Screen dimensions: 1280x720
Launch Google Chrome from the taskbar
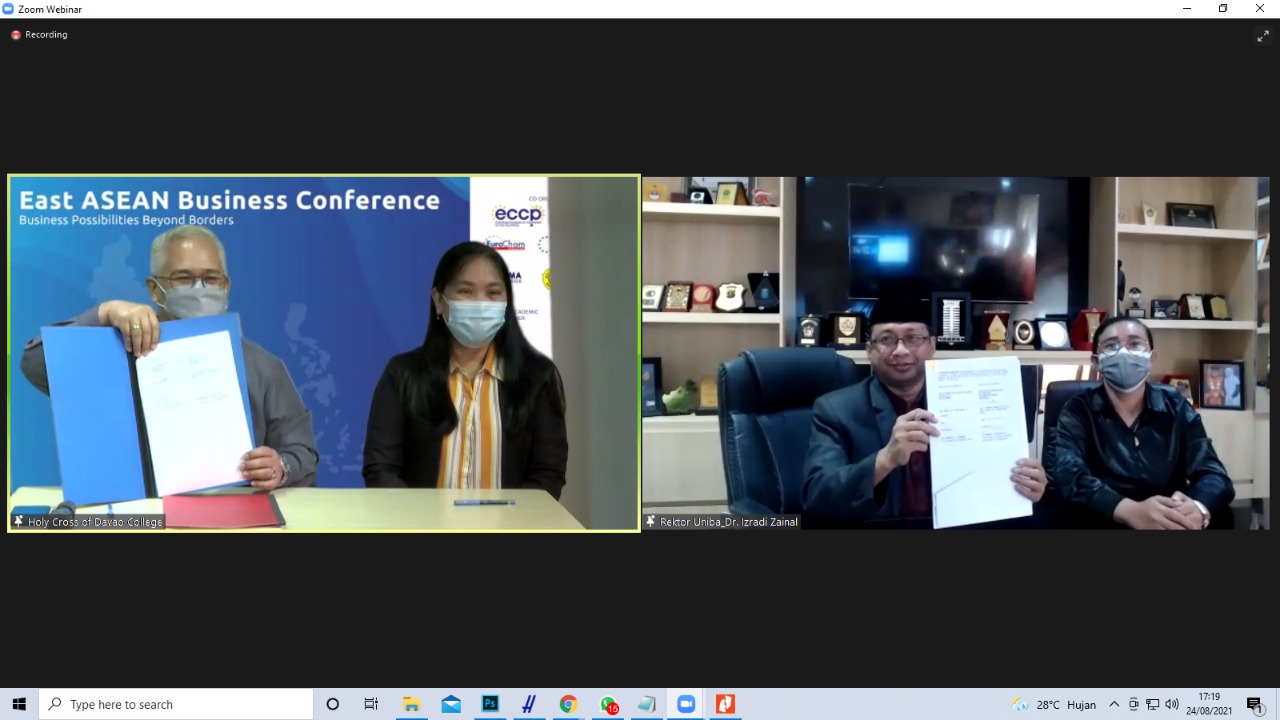click(x=568, y=704)
